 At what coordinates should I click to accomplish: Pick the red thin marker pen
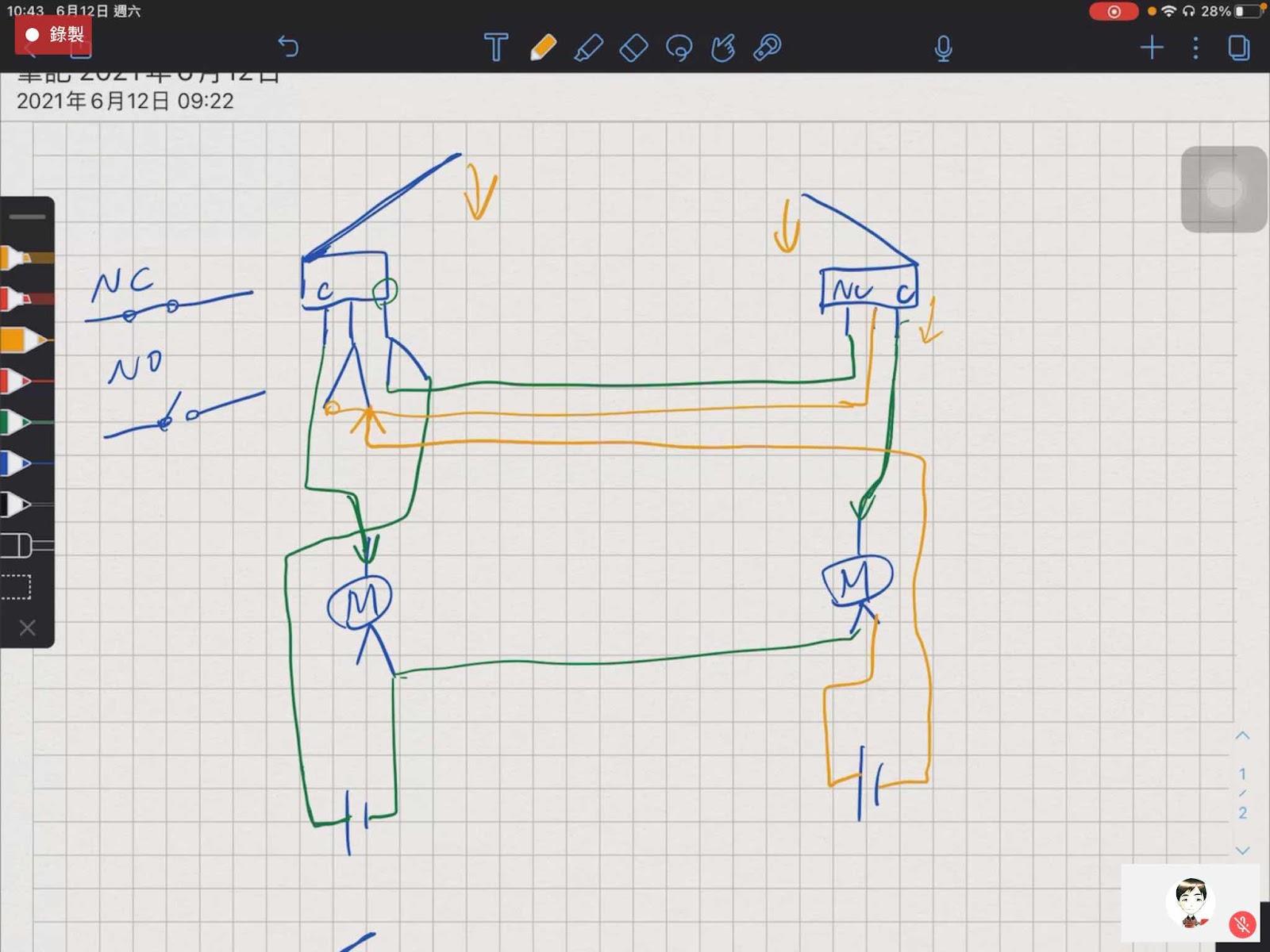[x=27, y=300]
